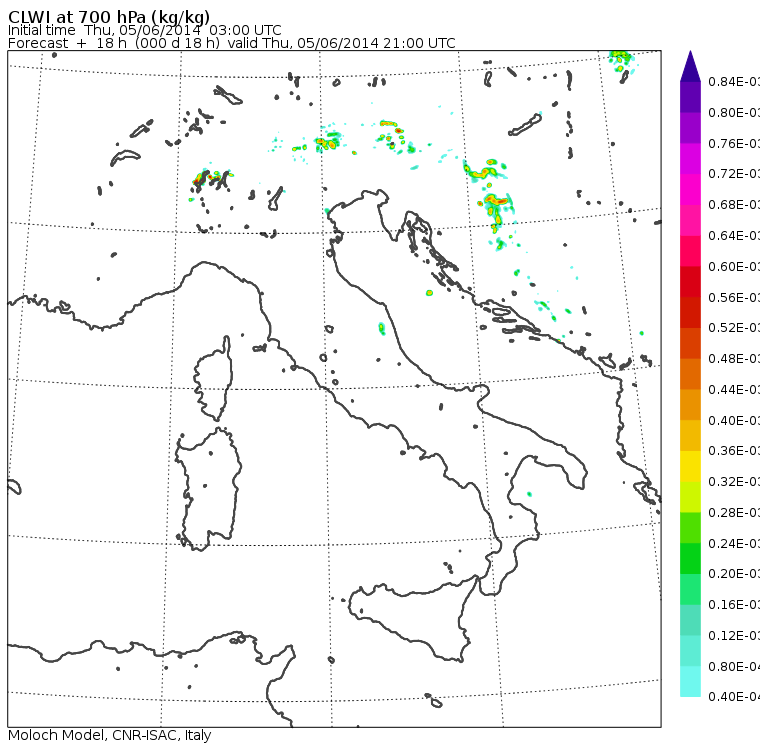Select the orange band between 0.44E-03 and 0.48E-03
760x749 pixels.
pyautogui.click(x=690, y=374)
